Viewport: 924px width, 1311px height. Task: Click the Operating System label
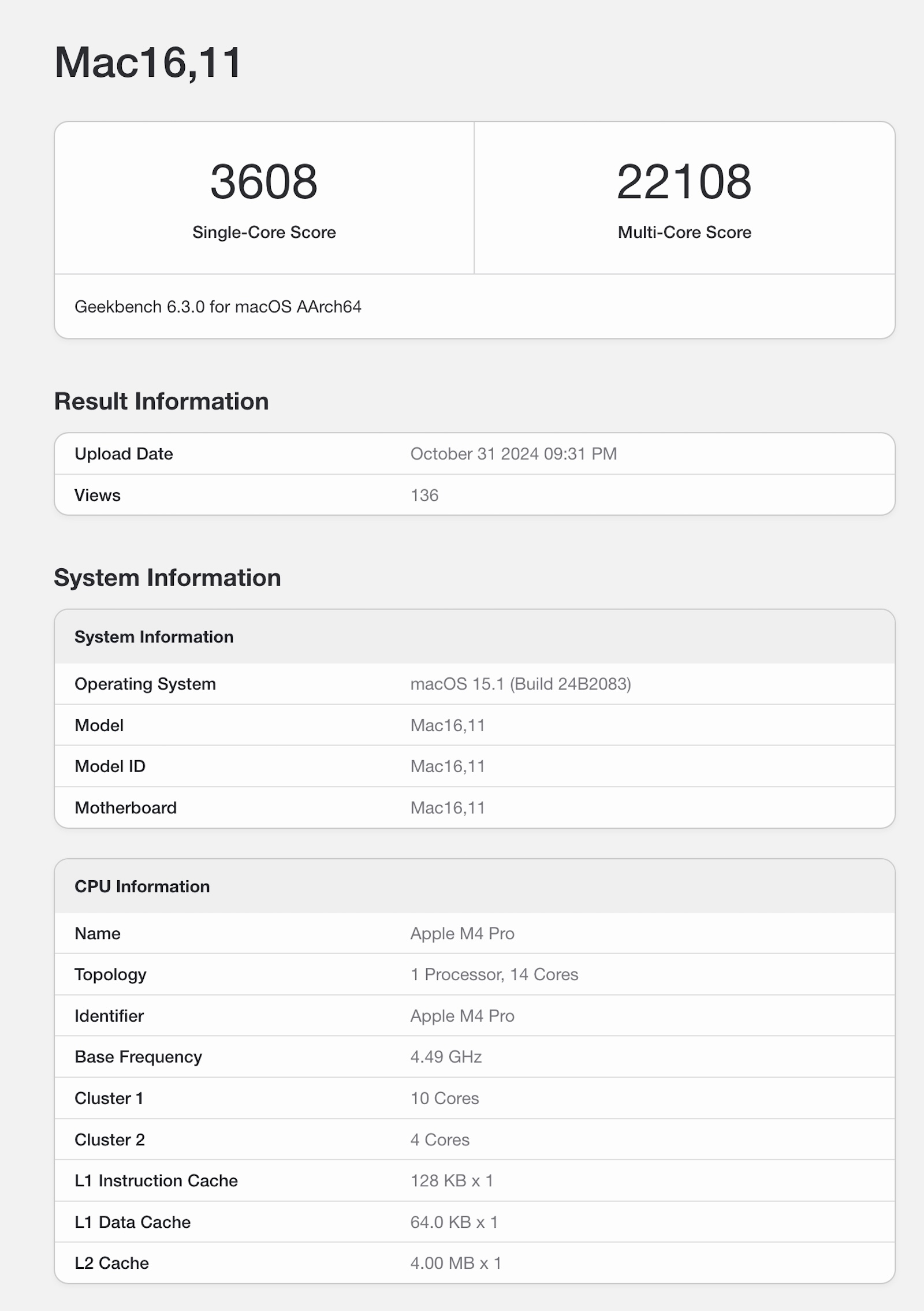(145, 684)
